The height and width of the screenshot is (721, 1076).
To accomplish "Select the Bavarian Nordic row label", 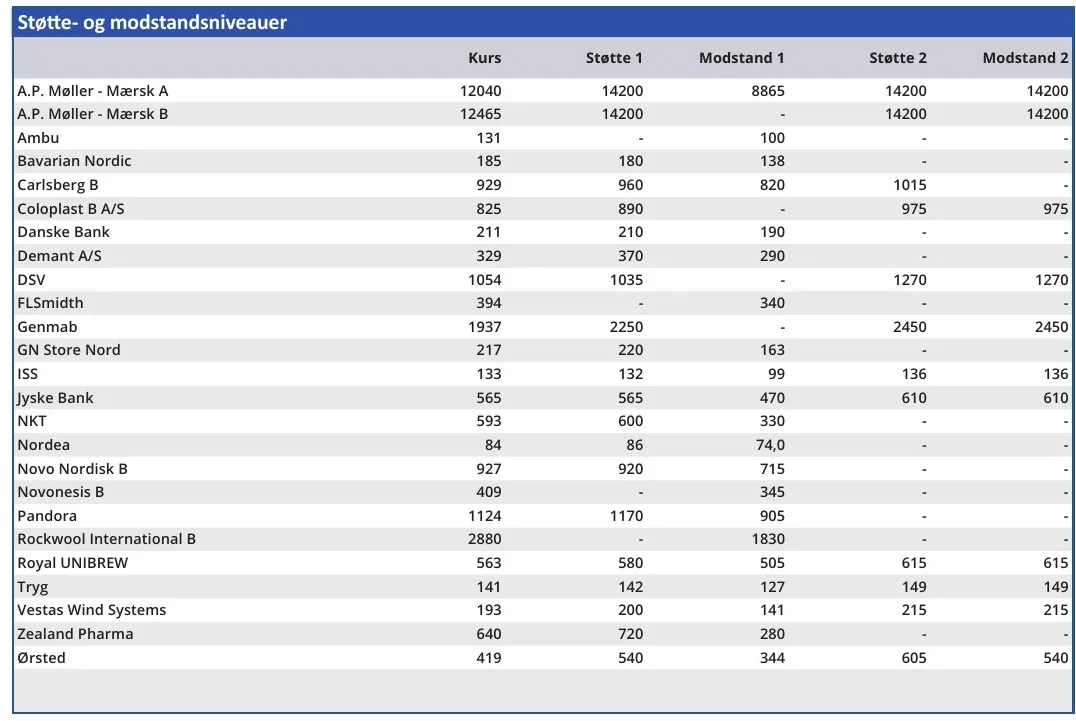I will click(74, 161).
